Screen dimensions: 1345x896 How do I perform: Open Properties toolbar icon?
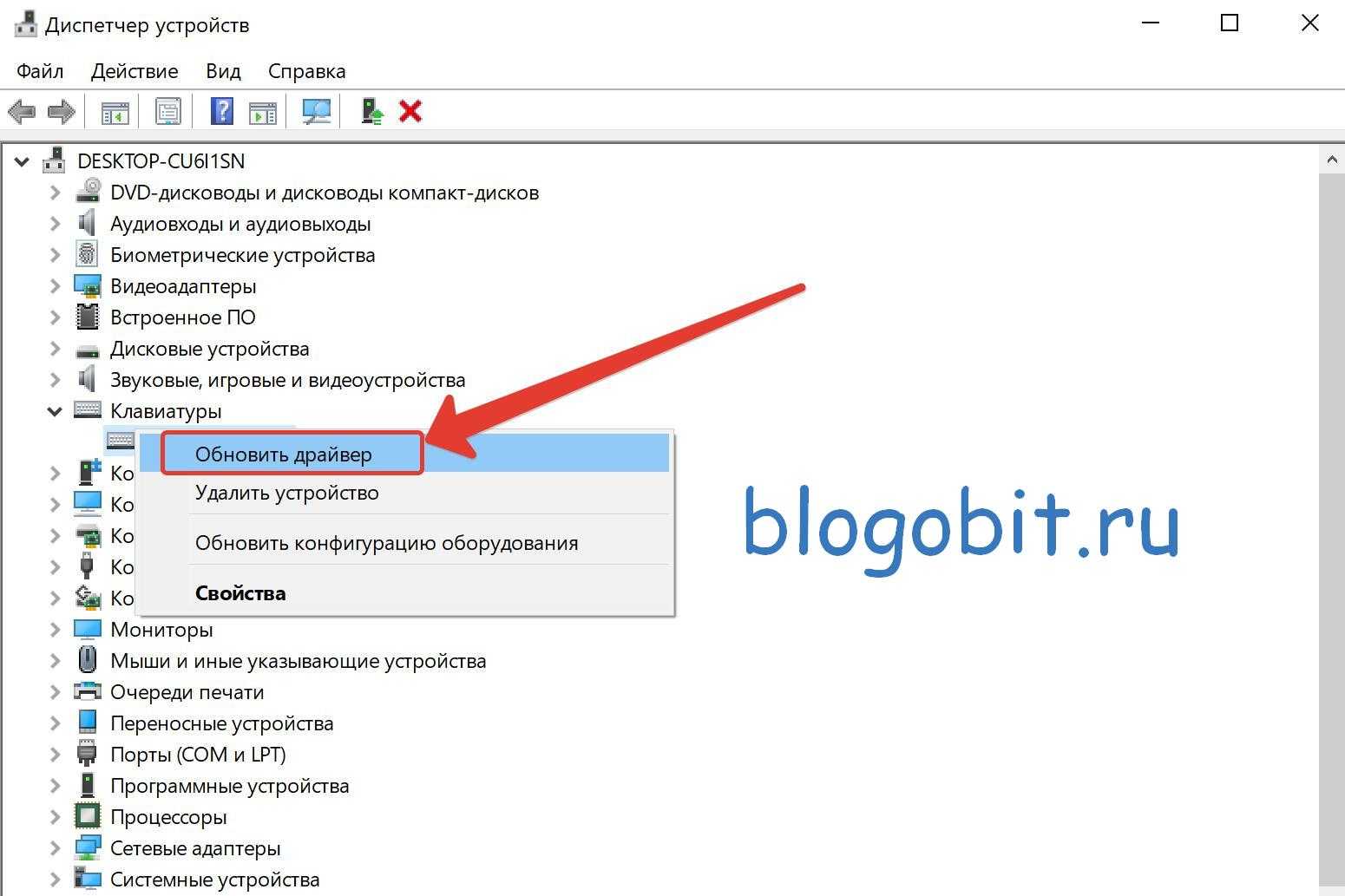[x=167, y=111]
